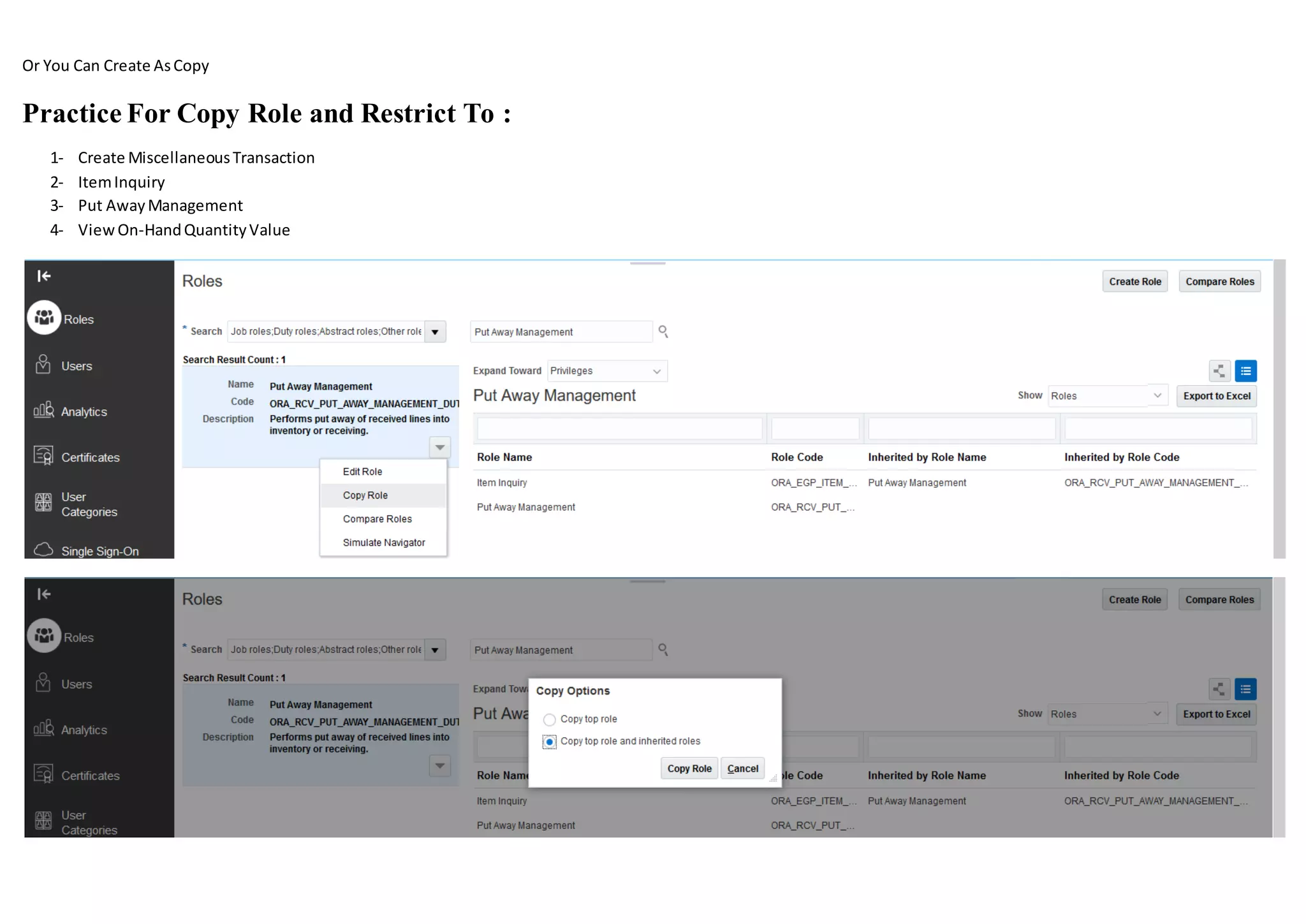Click ORA_EGP_ITEM_... role code in the upper table
This screenshot has height=924, width=1306.
click(x=814, y=483)
